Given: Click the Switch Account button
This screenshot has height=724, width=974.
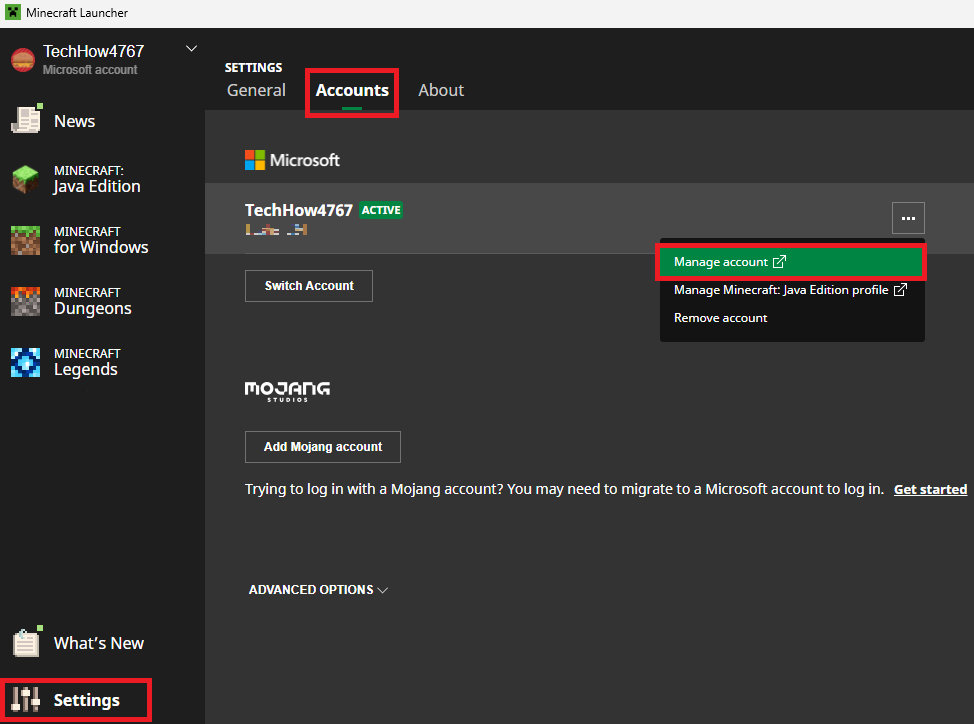Looking at the screenshot, I should point(309,286).
